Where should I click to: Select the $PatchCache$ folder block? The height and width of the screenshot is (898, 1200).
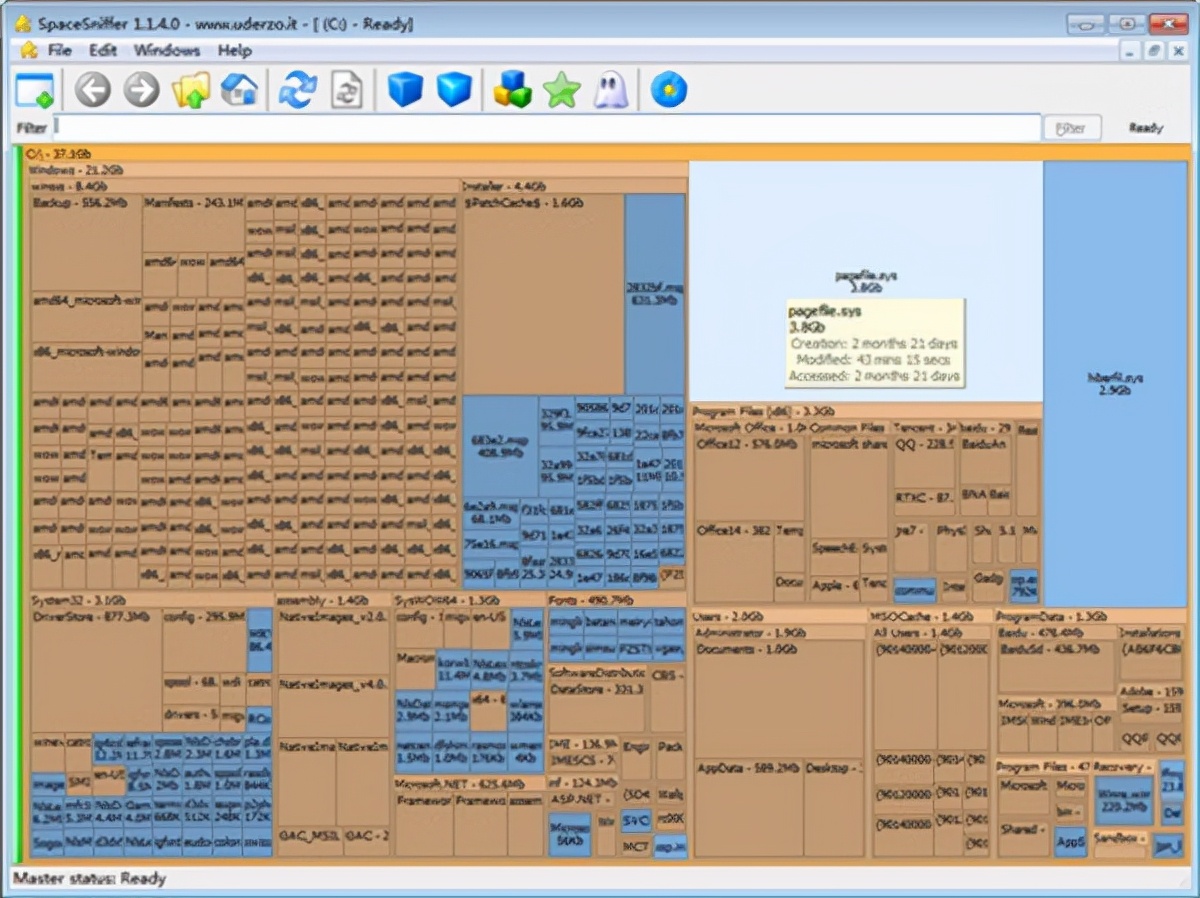pyautogui.click(x=544, y=294)
